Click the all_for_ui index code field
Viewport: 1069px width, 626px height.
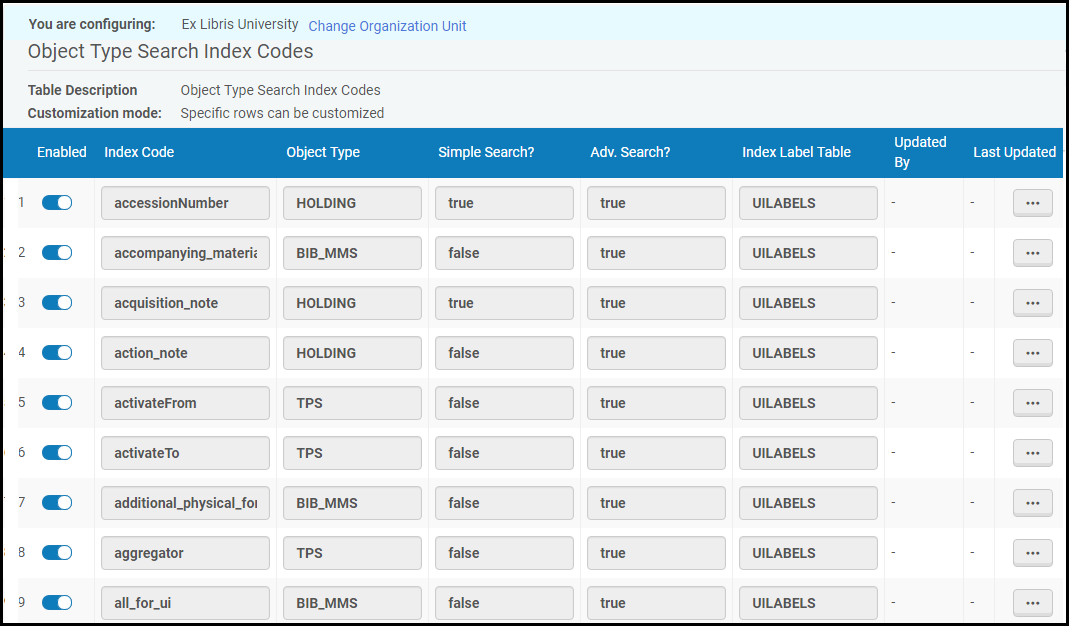click(185, 603)
